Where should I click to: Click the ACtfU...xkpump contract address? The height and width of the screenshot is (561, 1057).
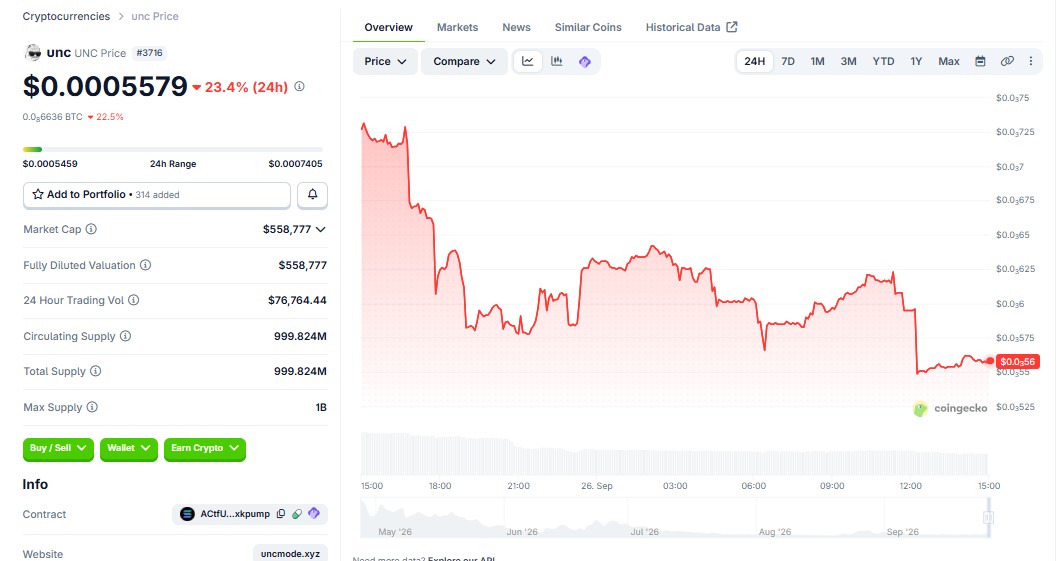235,514
